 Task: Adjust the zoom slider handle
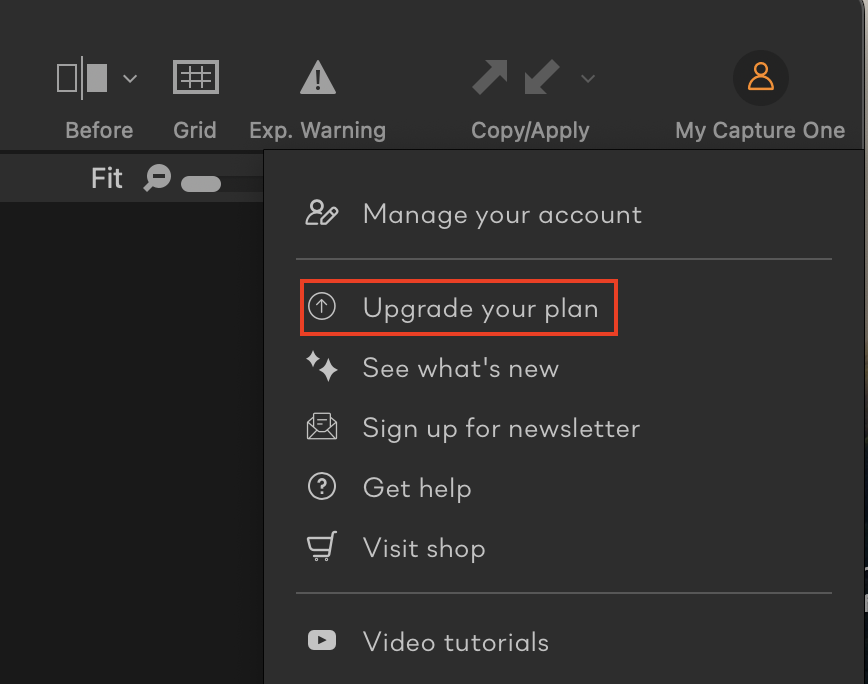[x=201, y=184]
